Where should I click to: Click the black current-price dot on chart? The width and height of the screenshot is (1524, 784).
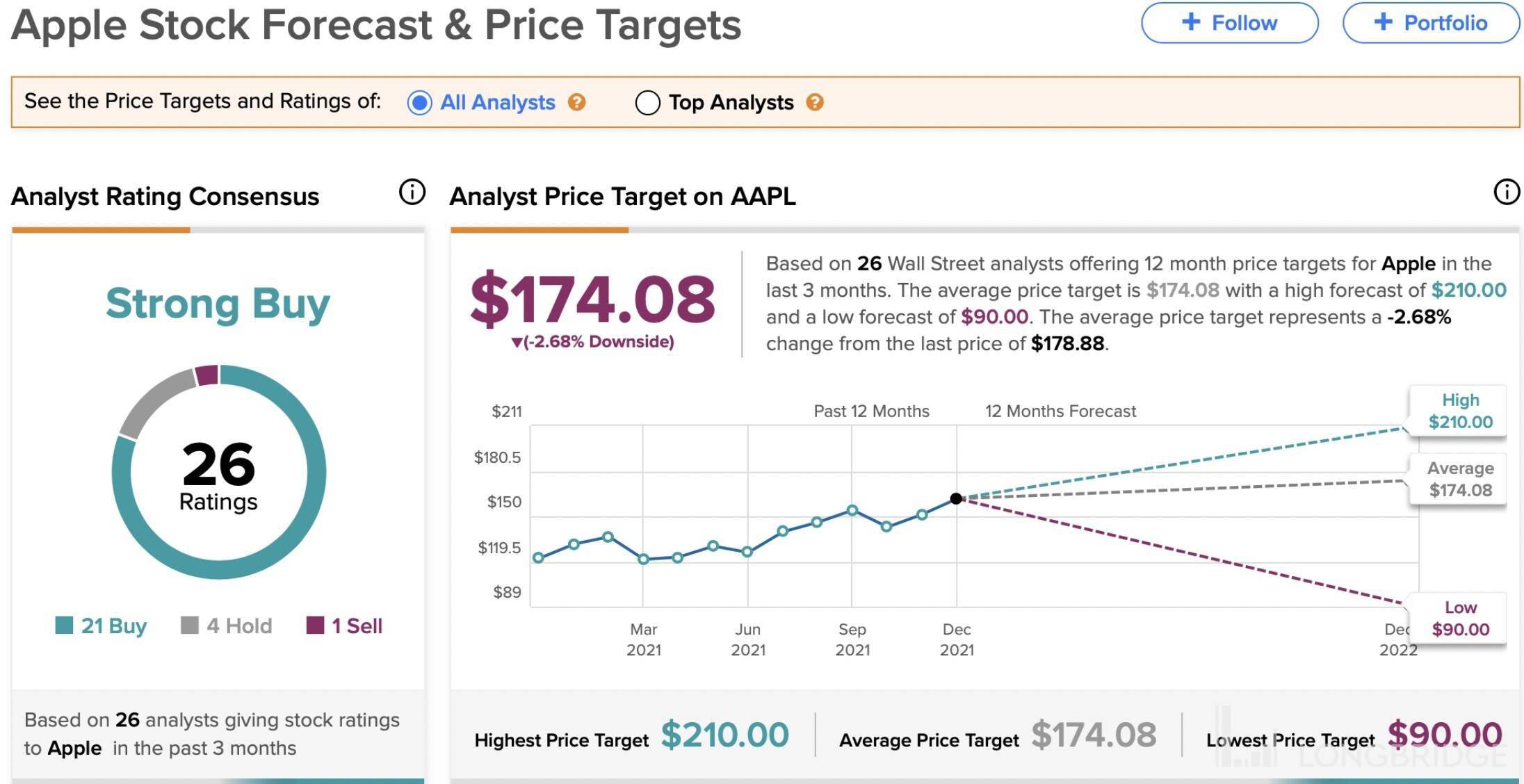956,498
